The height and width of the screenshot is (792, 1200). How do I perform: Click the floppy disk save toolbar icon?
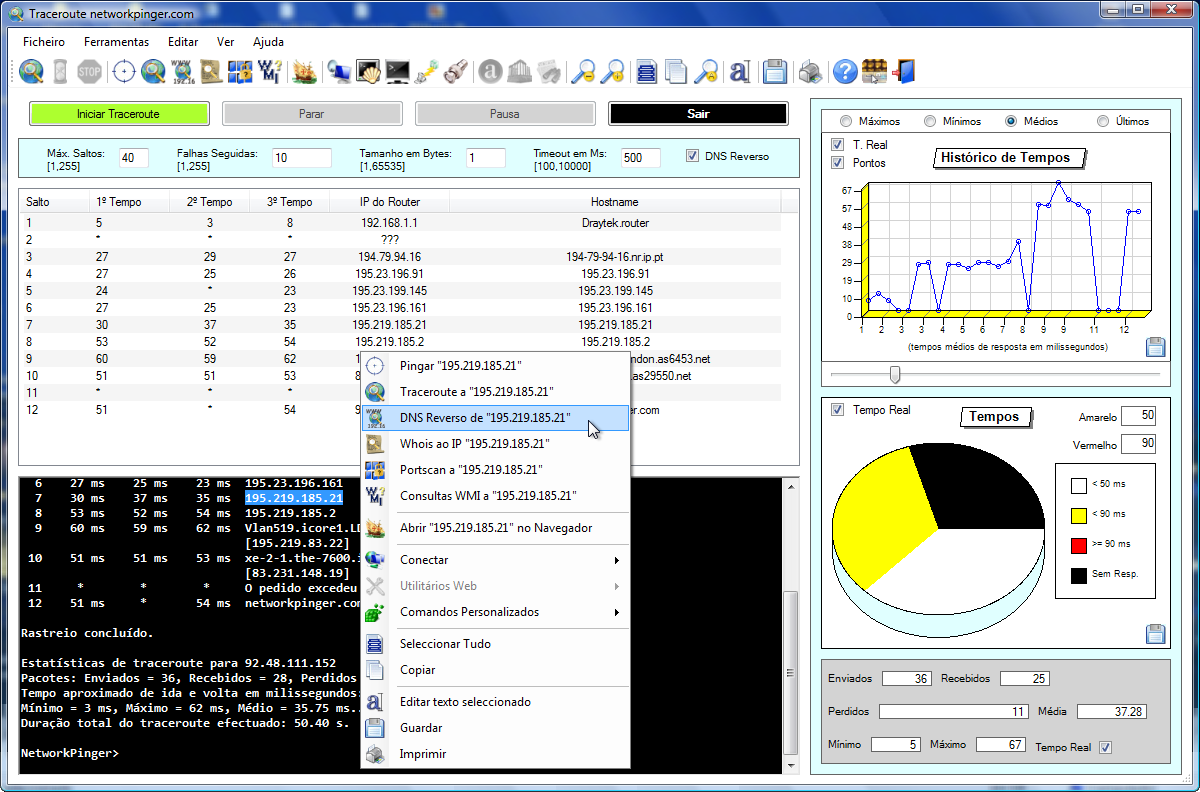[774, 71]
